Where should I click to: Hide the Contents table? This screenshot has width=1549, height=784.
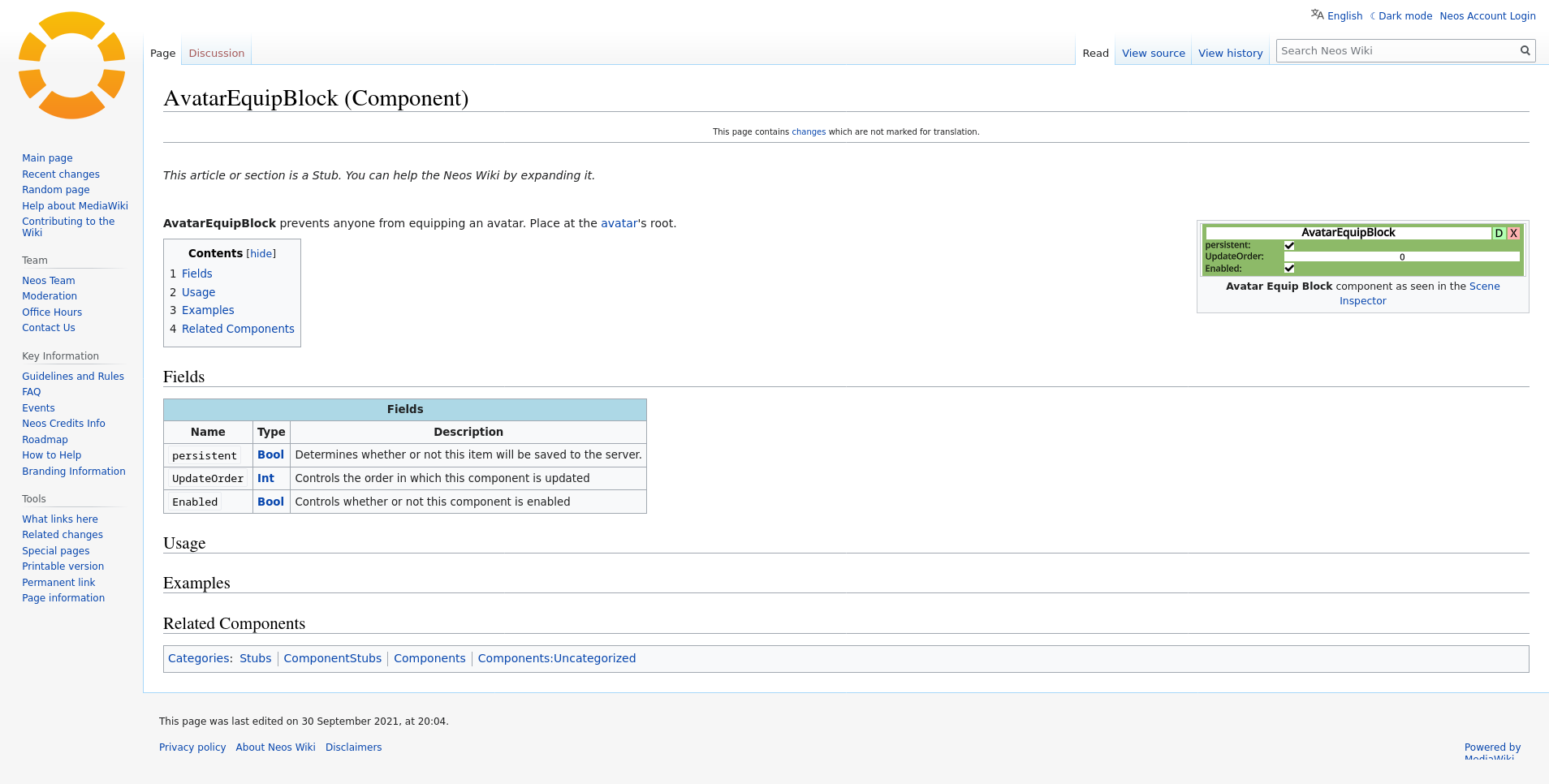pyautogui.click(x=261, y=254)
